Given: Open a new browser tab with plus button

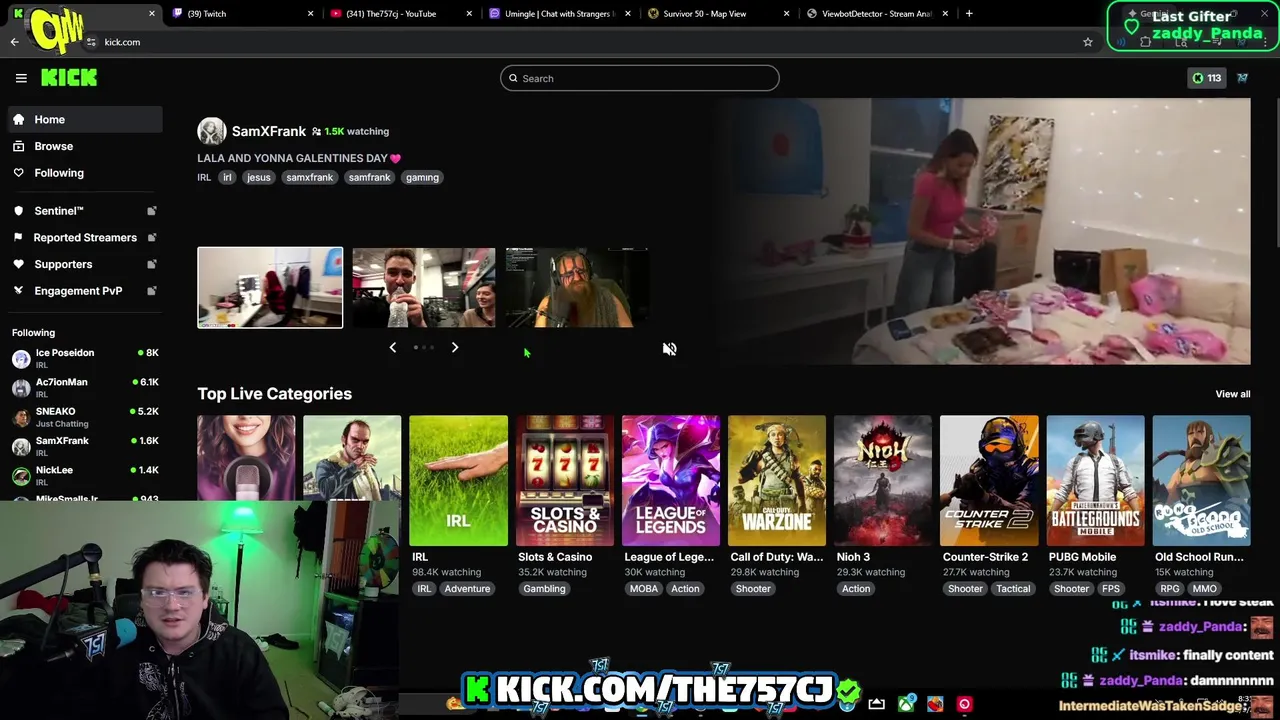Looking at the screenshot, I should click(x=969, y=14).
